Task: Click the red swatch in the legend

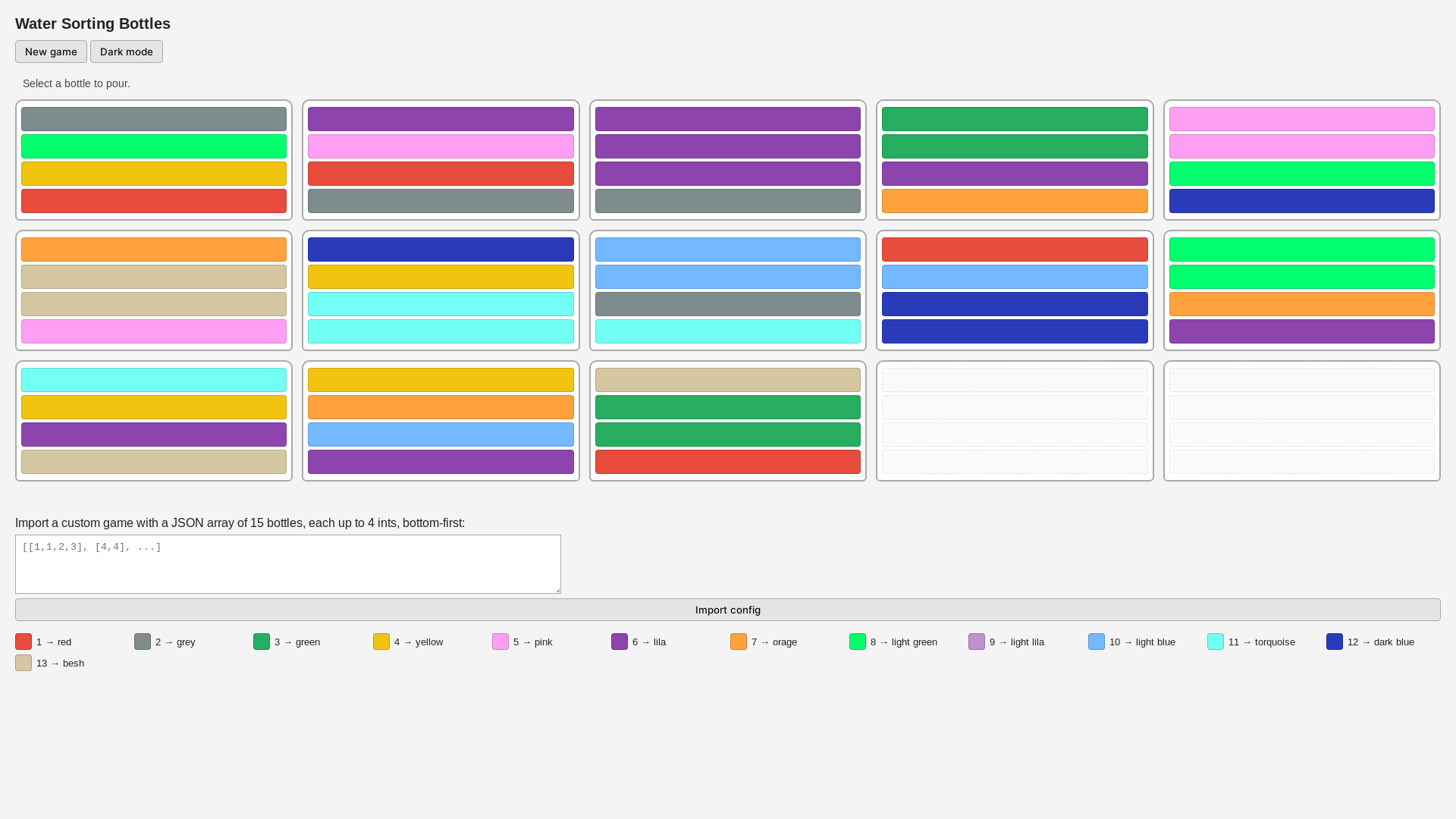Action: click(24, 642)
